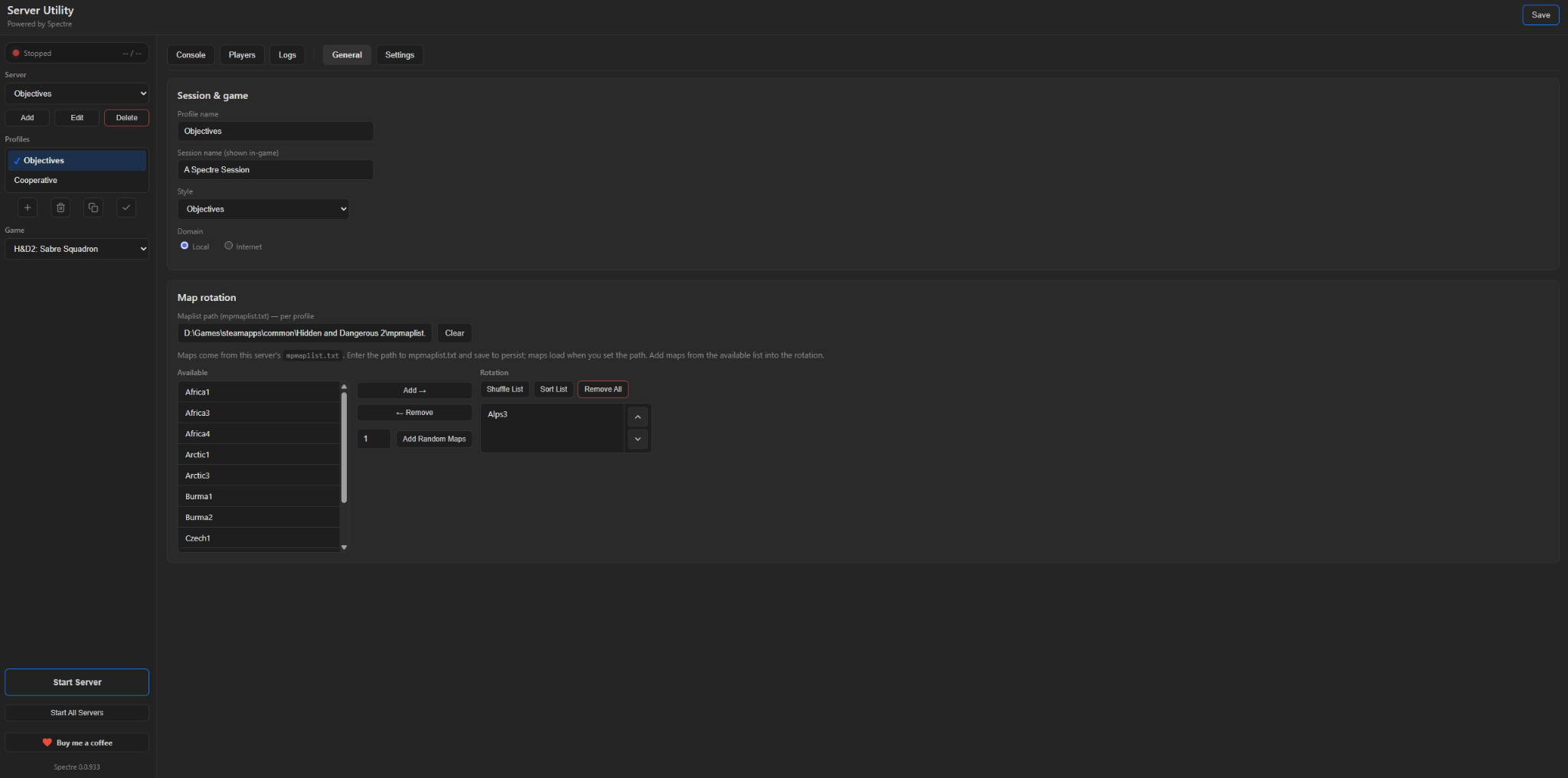Move rotation map down with chevron

tap(638, 440)
